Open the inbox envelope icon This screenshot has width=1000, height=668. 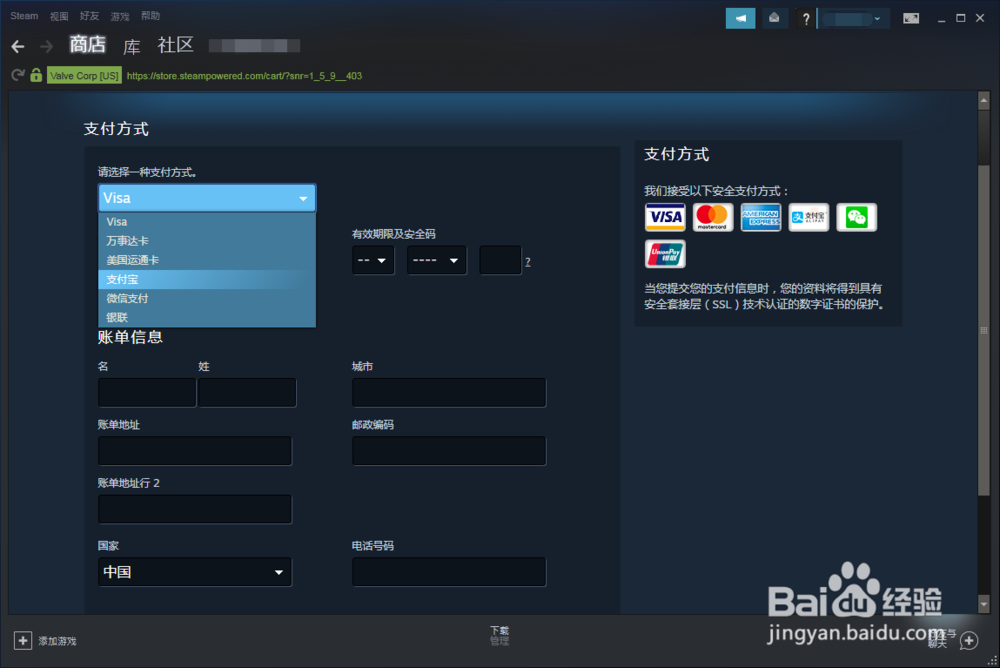[774, 18]
